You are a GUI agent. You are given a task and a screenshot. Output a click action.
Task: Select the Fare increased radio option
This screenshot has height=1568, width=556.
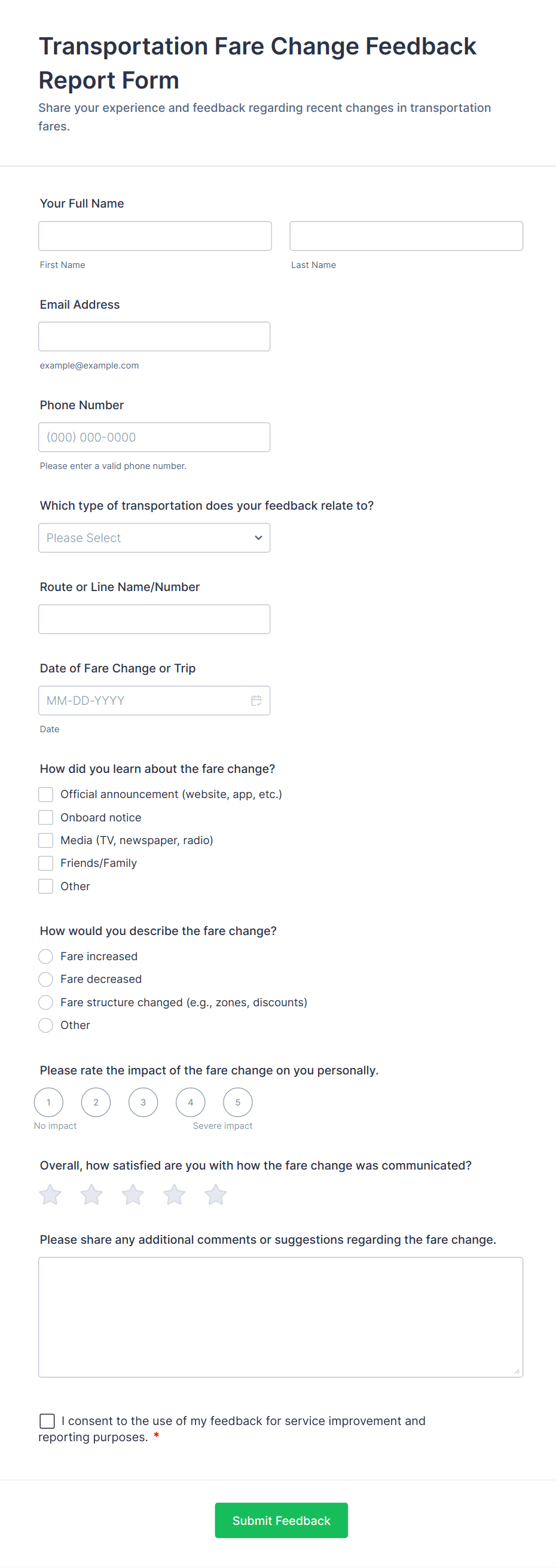[45, 956]
